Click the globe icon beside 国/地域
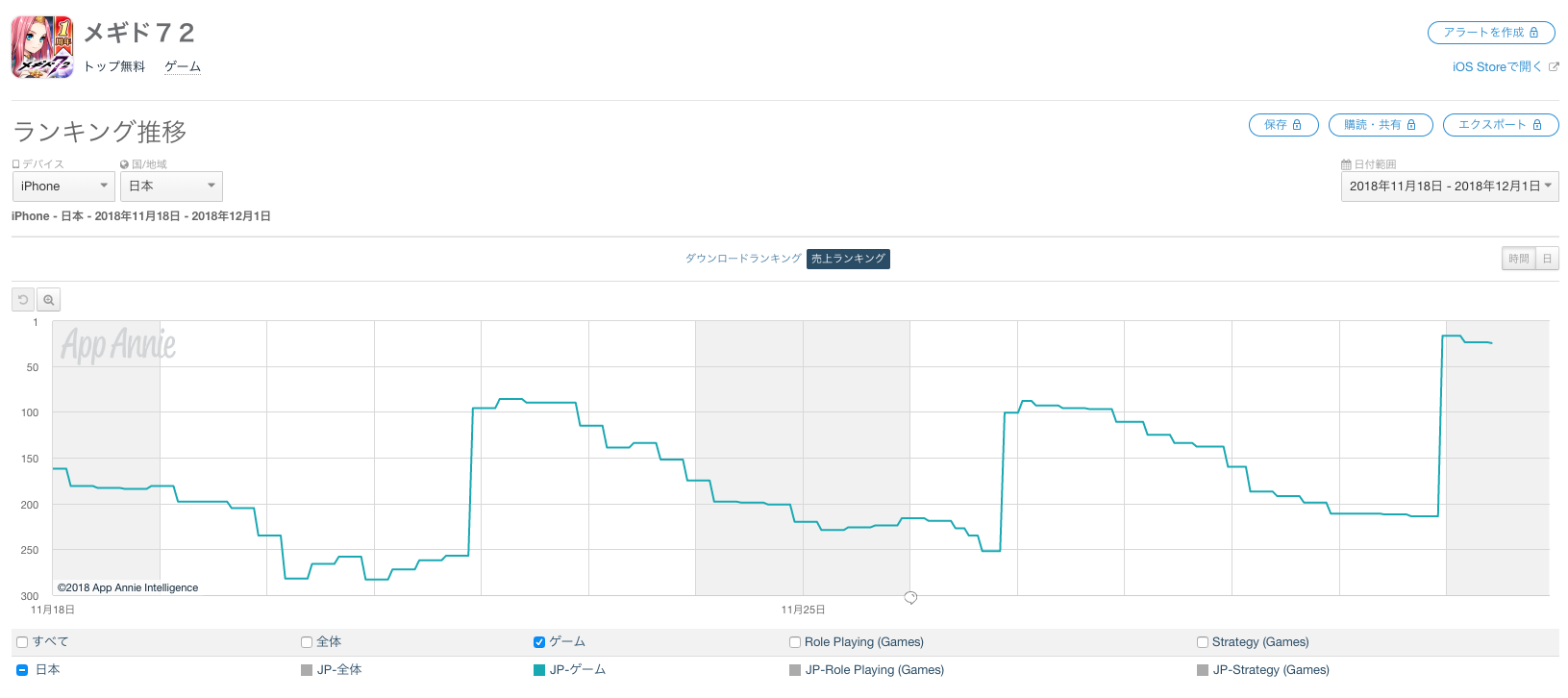Screen dimensions: 1568x698 click(124, 164)
